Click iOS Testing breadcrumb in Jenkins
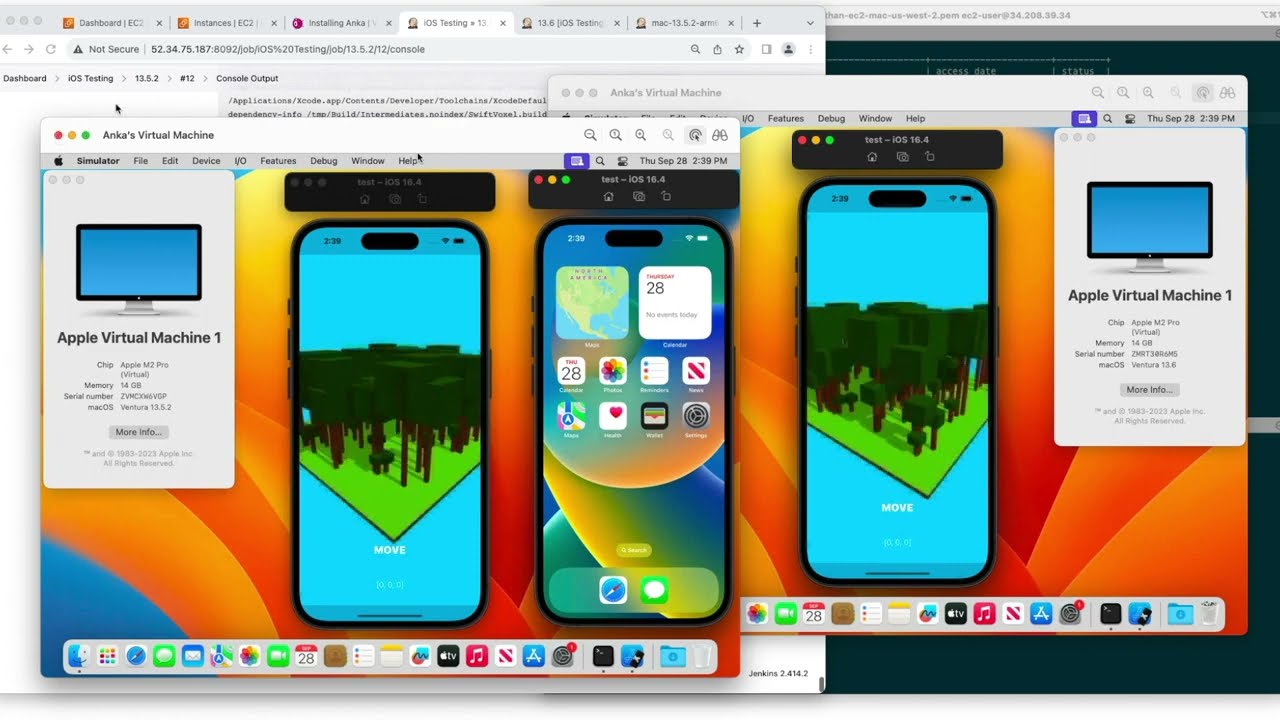Screen dimensions: 1280x720 point(90,78)
